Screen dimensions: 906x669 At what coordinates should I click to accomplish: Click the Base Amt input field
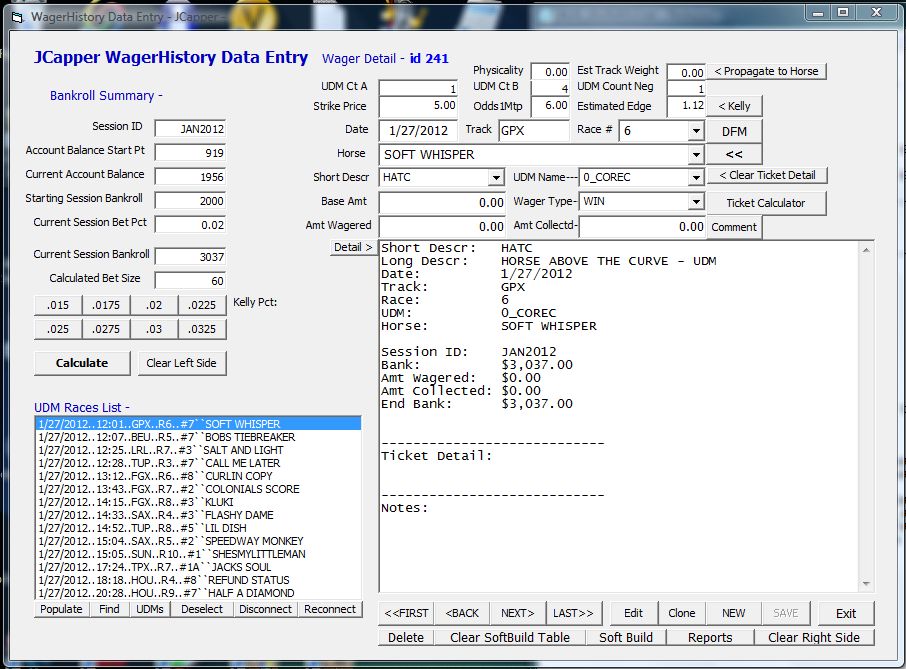[442, 202]
